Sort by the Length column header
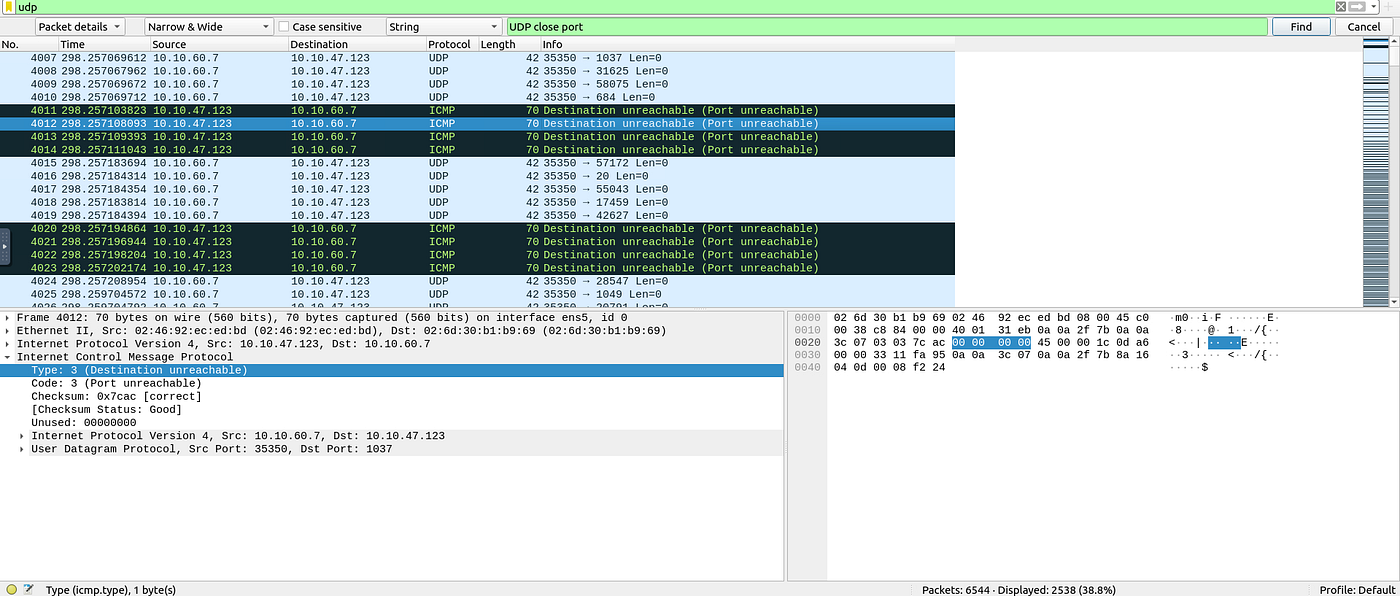The image size is (1400, 596). pyautogui.click(x=509, y=44)
